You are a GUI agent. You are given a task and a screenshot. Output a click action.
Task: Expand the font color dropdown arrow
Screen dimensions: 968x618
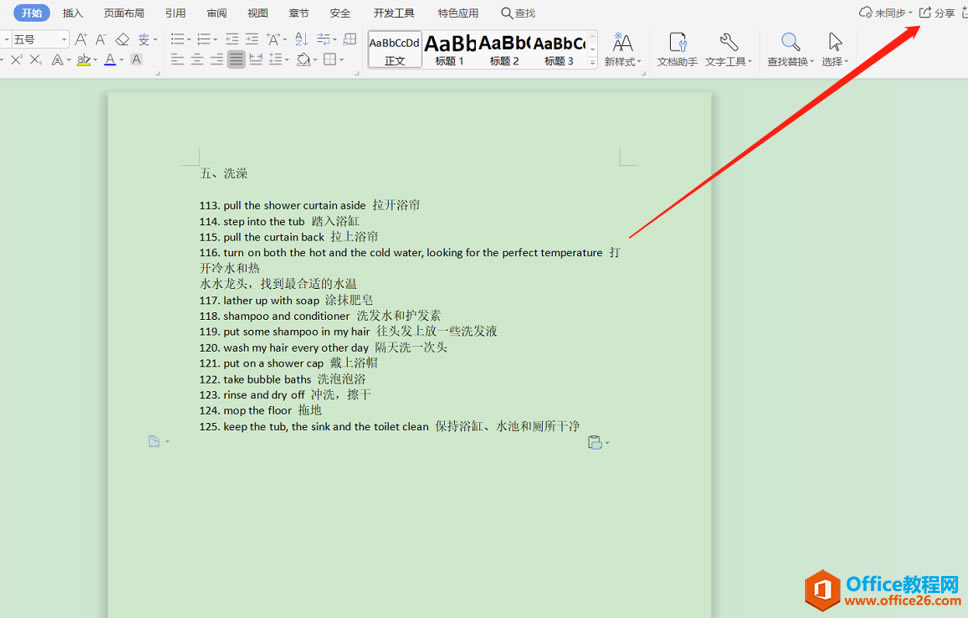[x=122, y=60]
